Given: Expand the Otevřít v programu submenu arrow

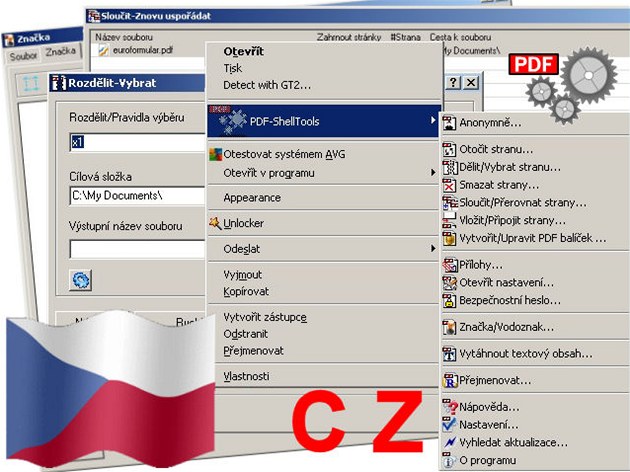Looking at the screenshot, I should [x=433, y=172].
